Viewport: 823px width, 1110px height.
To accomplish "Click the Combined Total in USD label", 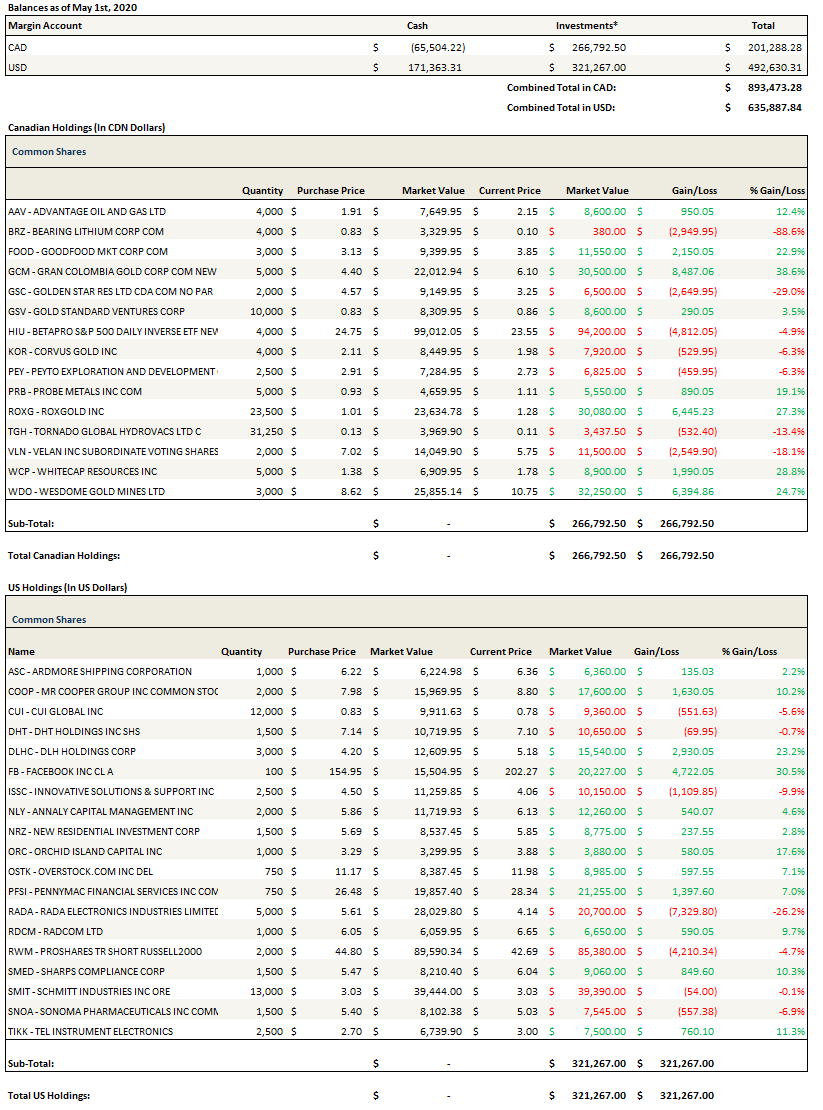I will coord(560,107).
